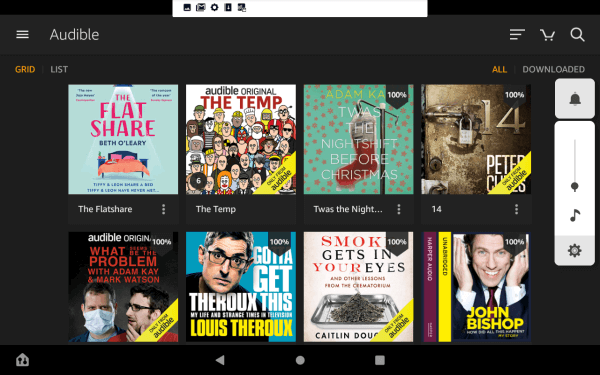Tap the 6 episodes badge on The Temp
The height and width of the screenshot is (375, 600).
click(198, 181)
